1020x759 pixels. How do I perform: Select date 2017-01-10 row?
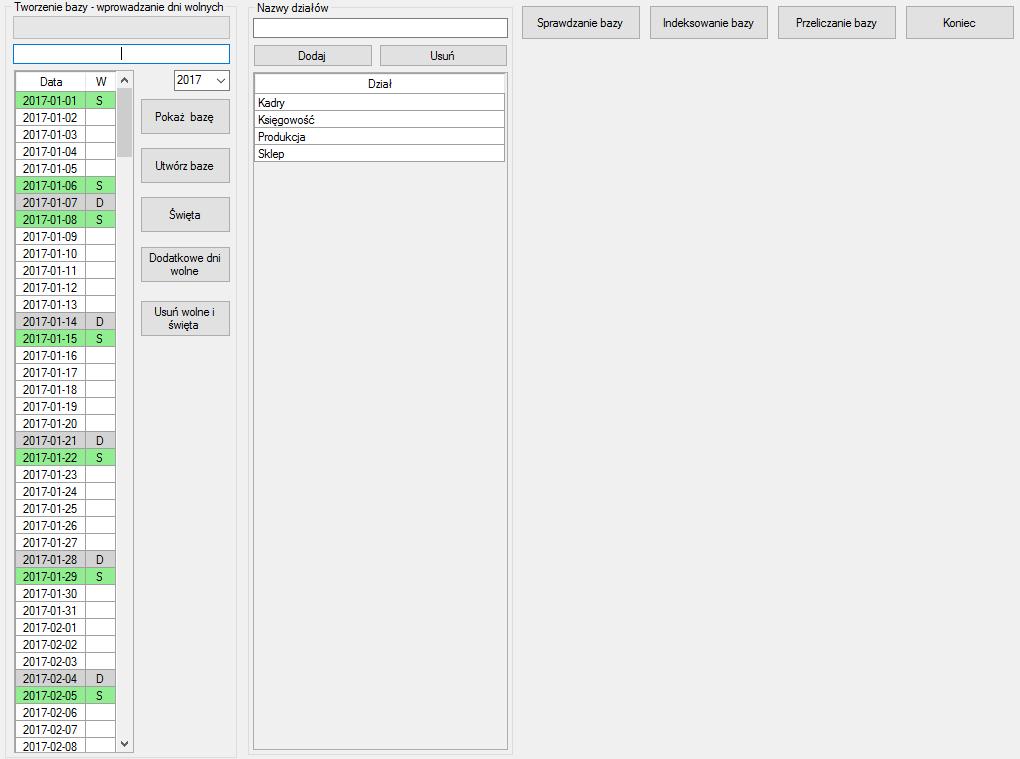[x=66, y=254]
